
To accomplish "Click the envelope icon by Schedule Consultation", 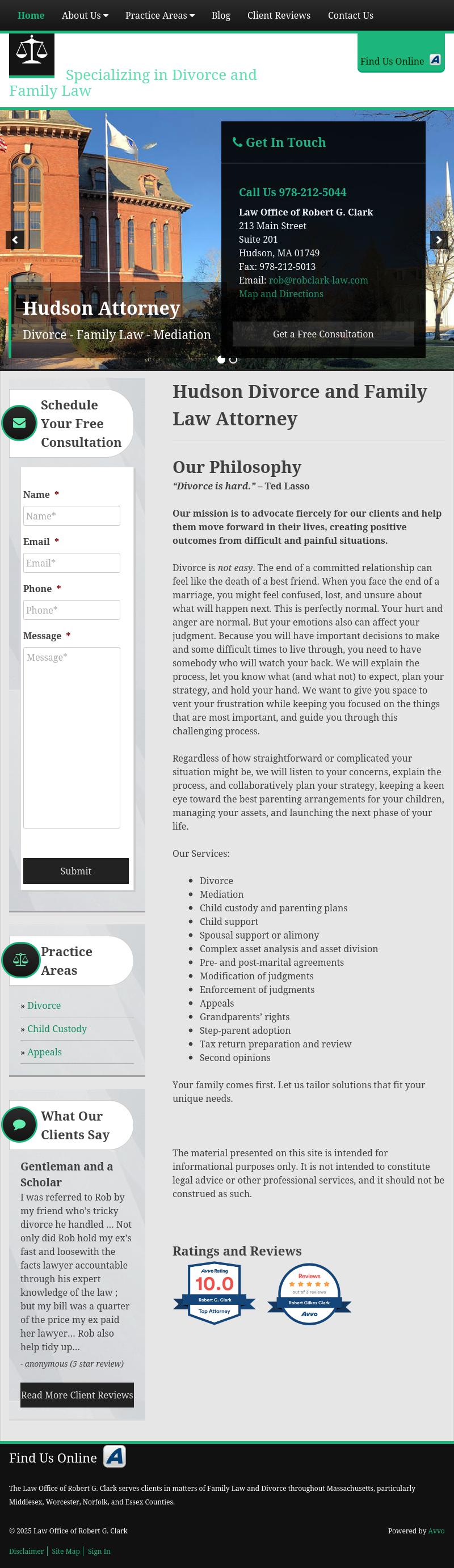I will [x=19, y=423].
